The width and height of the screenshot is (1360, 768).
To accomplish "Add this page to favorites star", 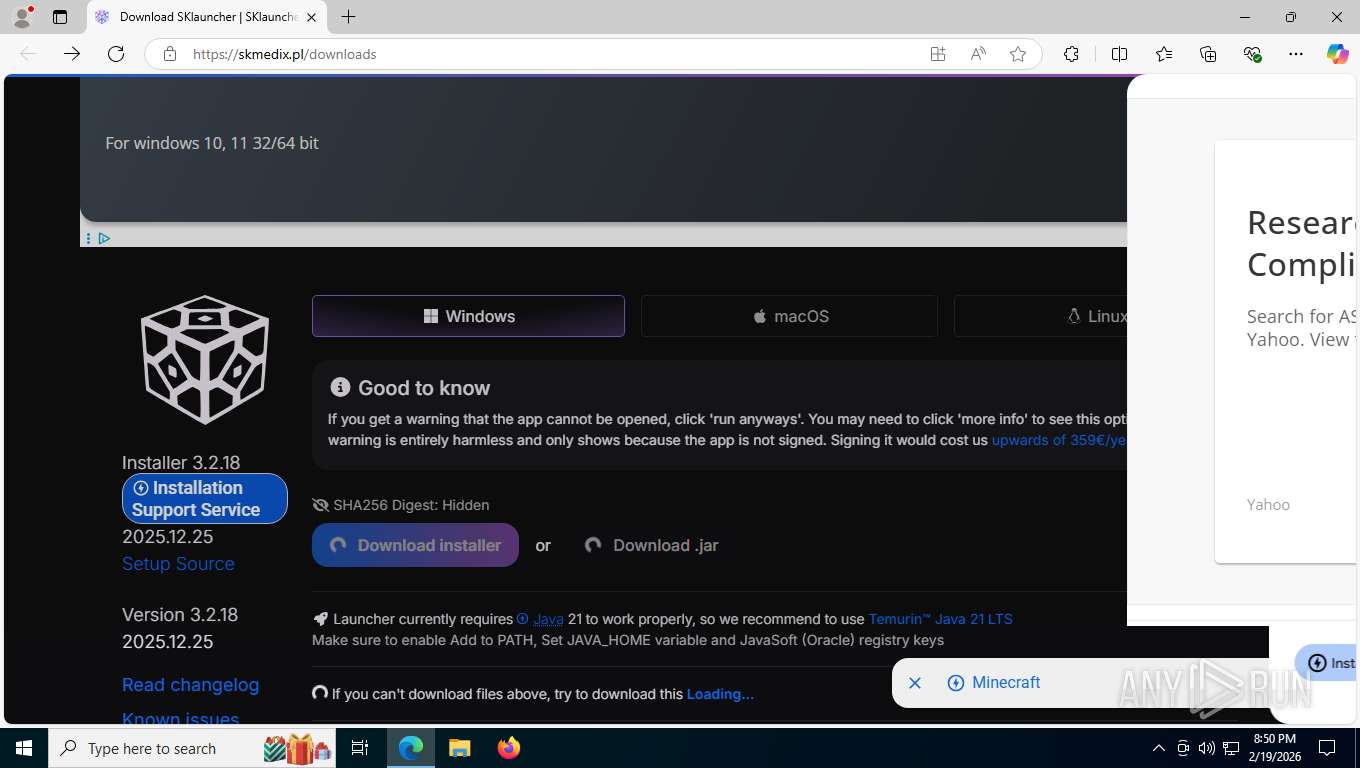I will coord(1018,54).
